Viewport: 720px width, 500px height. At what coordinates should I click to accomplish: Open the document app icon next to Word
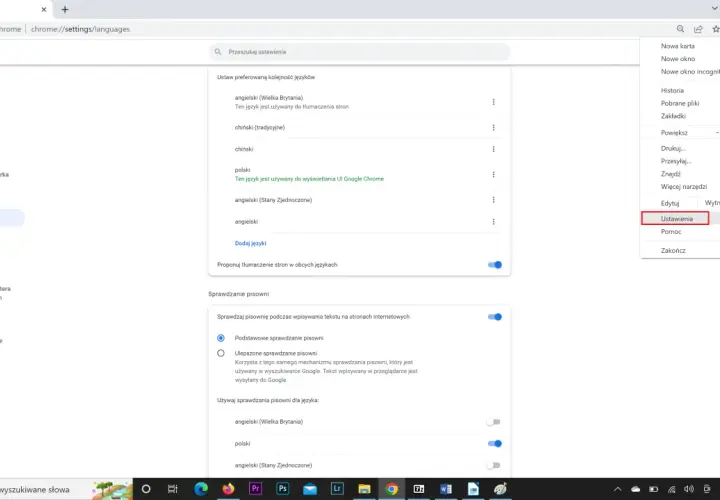click(473, 489)
